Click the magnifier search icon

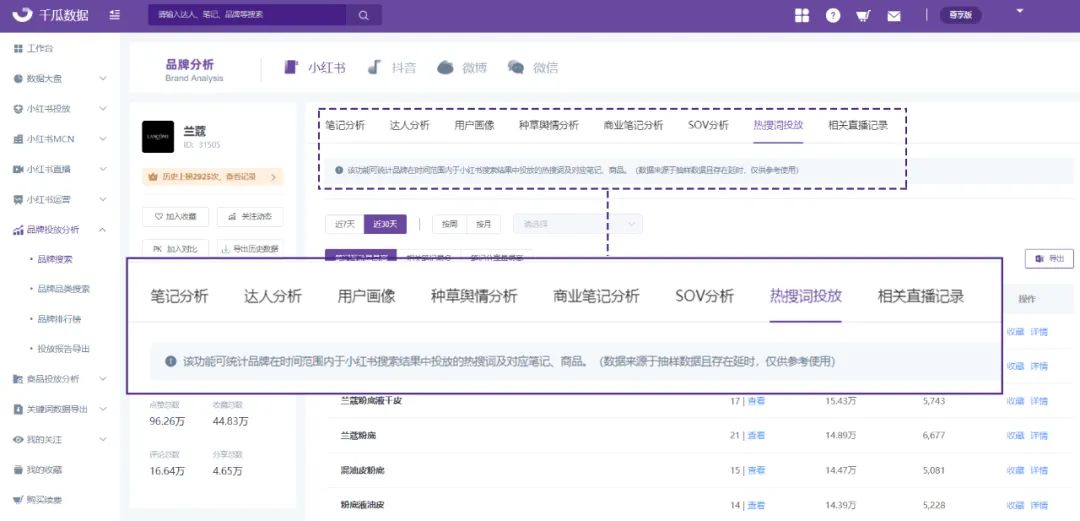364,15
